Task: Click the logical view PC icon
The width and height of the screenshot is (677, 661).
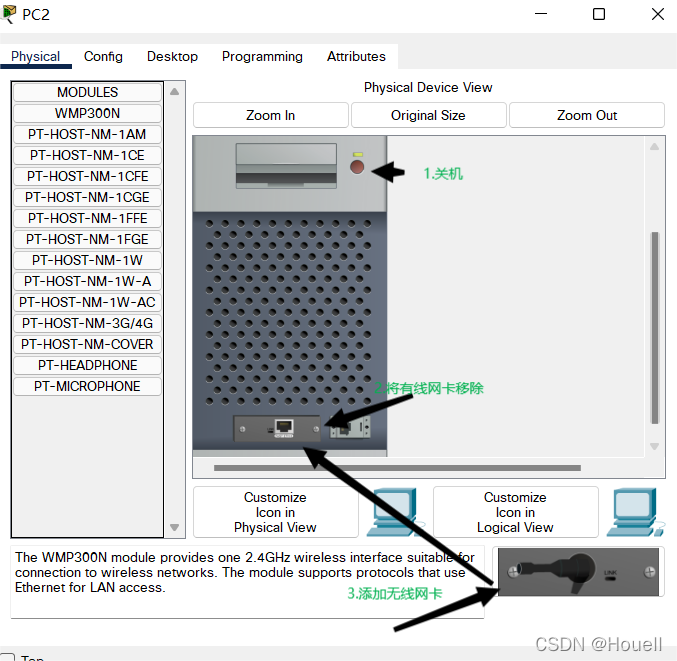Action: [635, 512]
